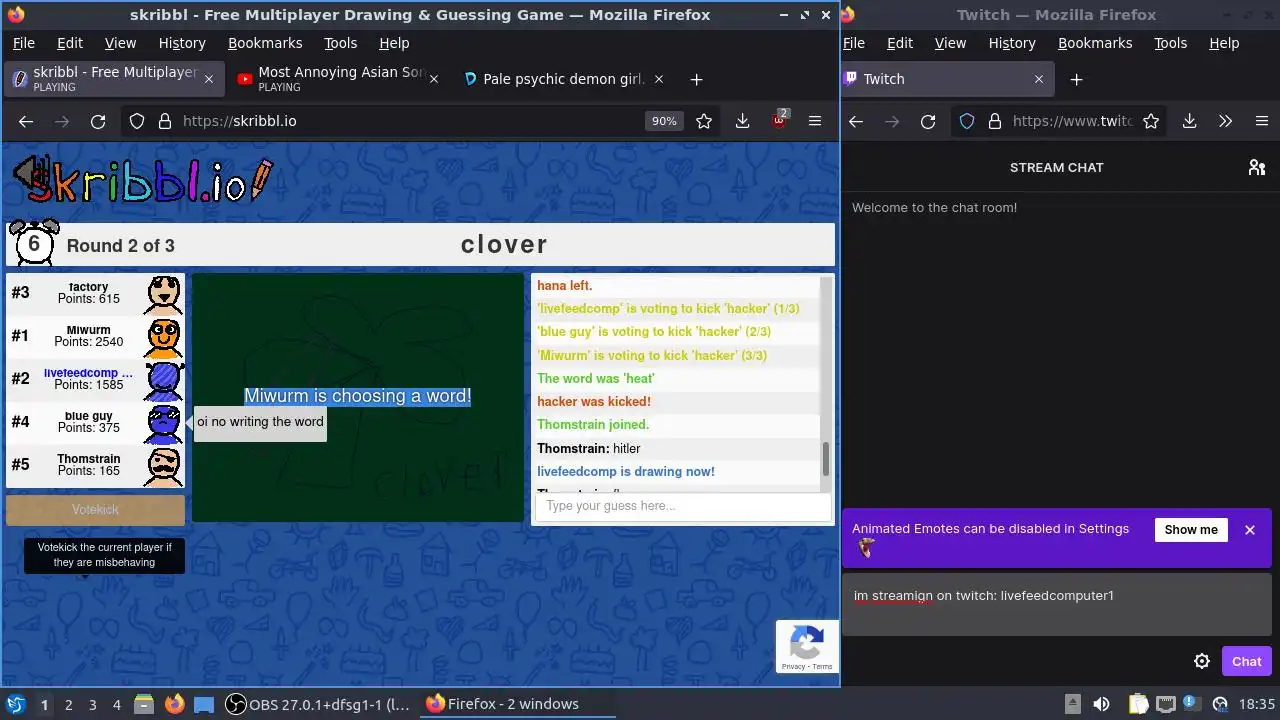Select Miwurm's orange avatar
Image resolution: width=1280 pixels, height=720 pixels.
pos(164,338)
